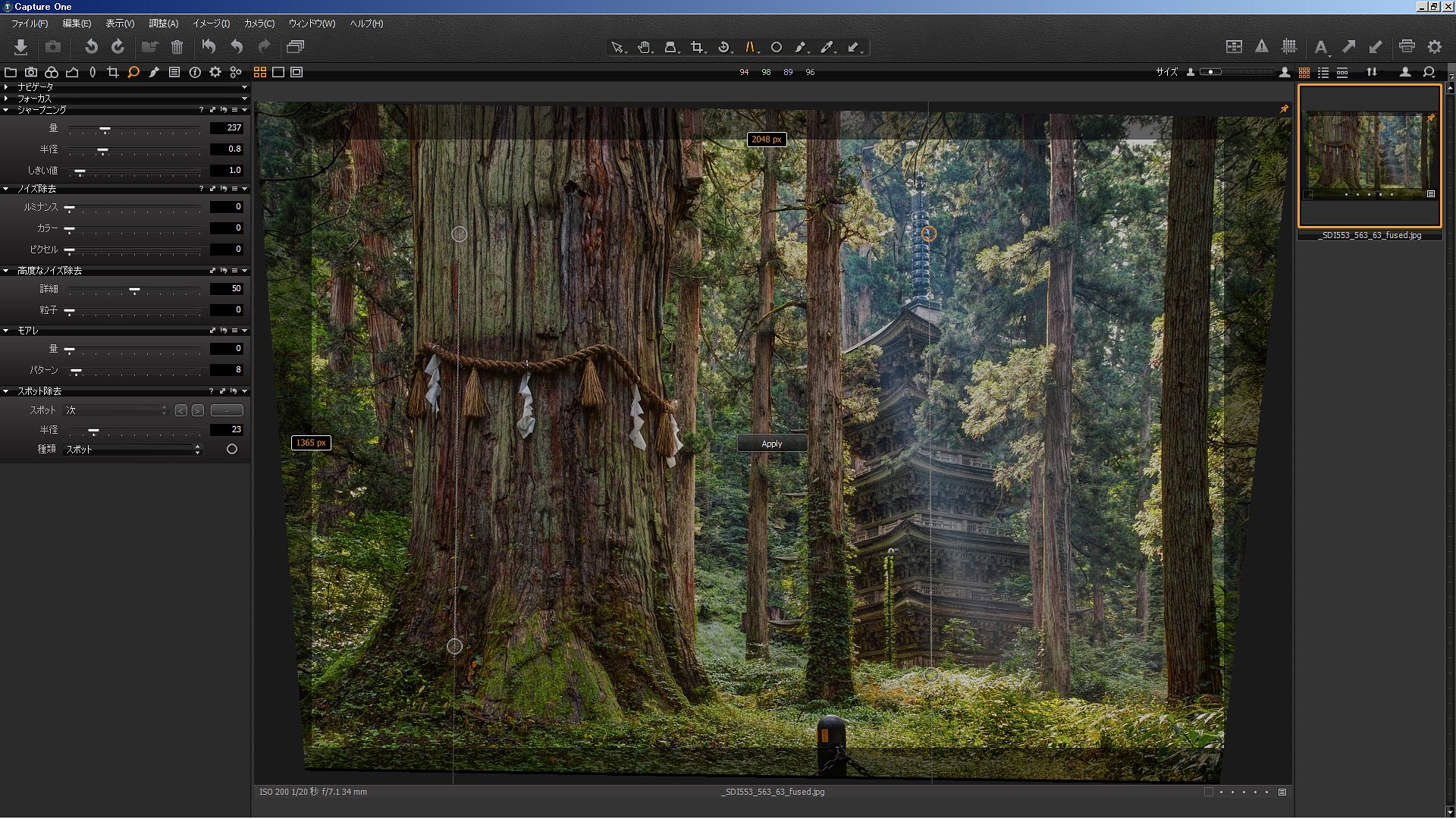
Task: Click the Apply keystone button
Action: pos(772,444)
